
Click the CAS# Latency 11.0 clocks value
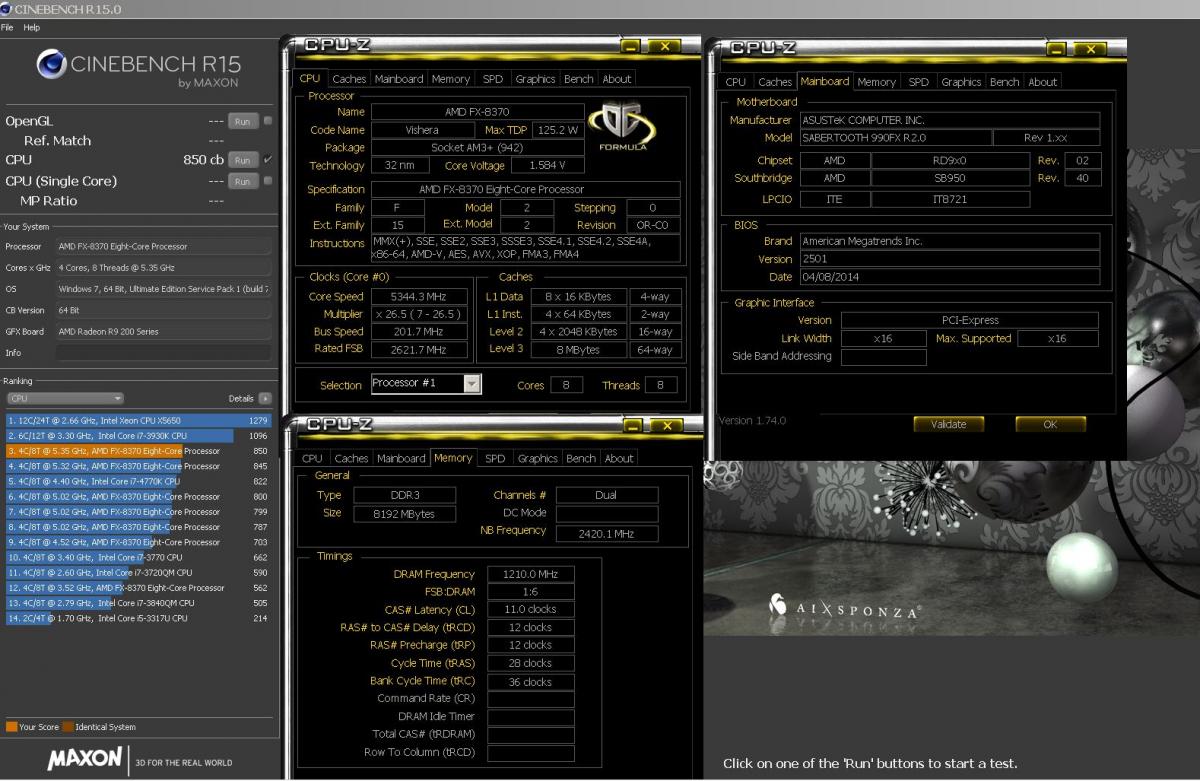(x=531, y=609)
